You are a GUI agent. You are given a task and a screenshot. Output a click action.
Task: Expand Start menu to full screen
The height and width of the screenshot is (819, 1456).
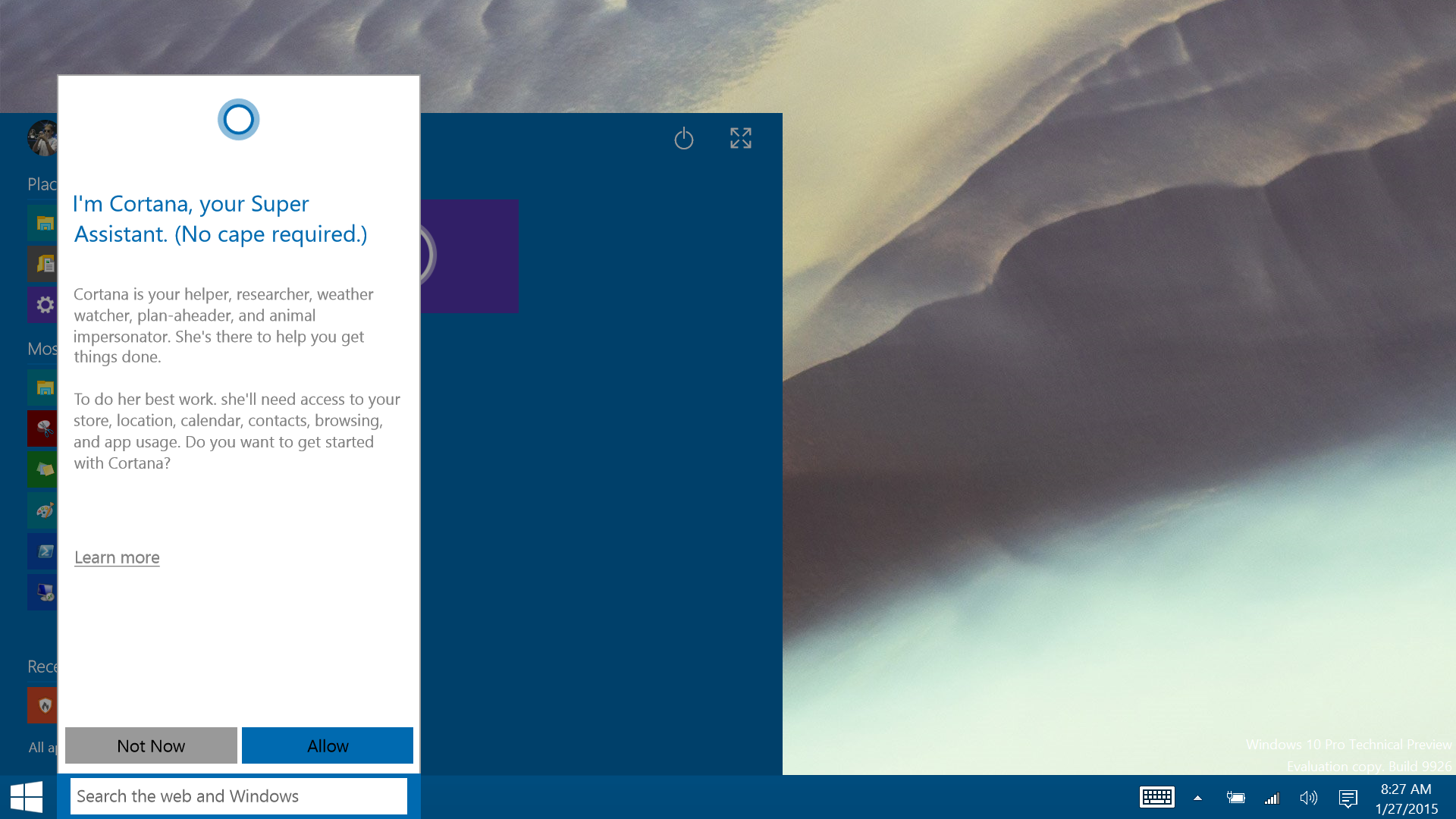pos(741,138)
